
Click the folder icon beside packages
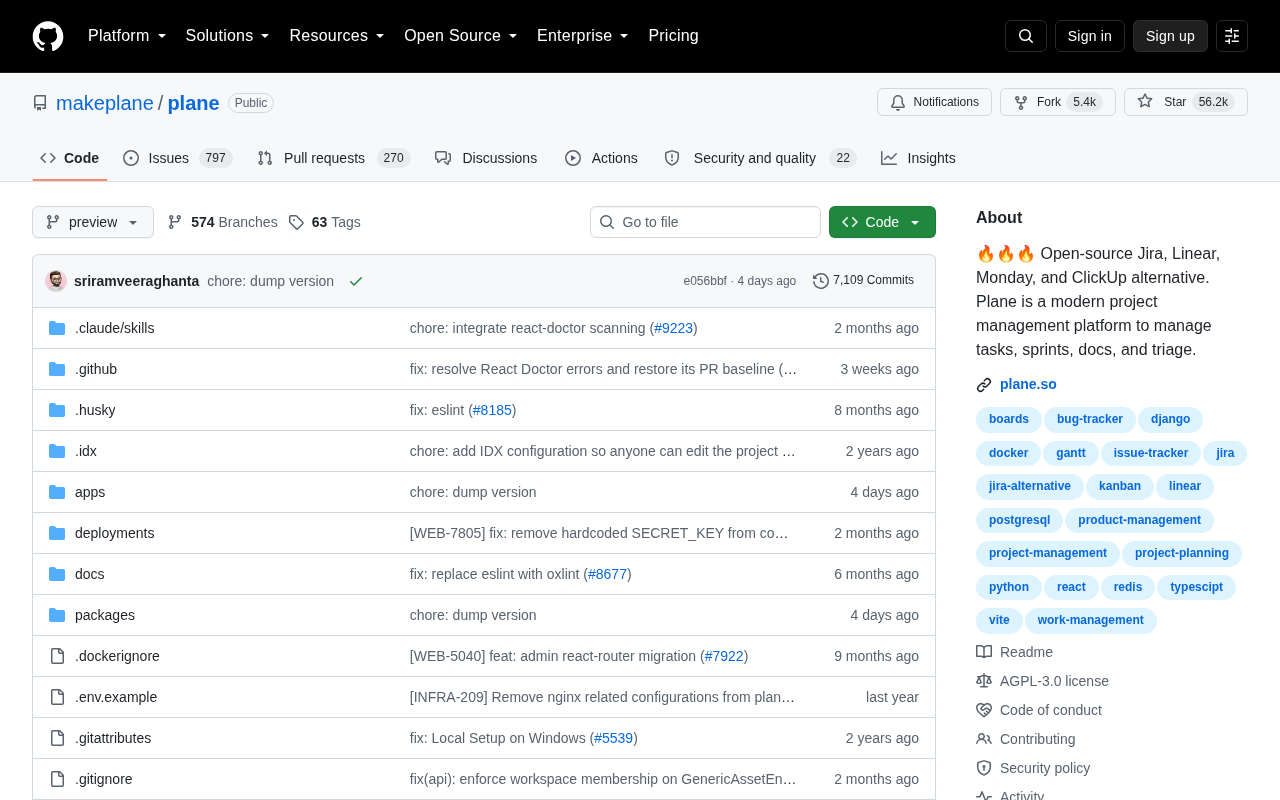[x=57, y=615]
